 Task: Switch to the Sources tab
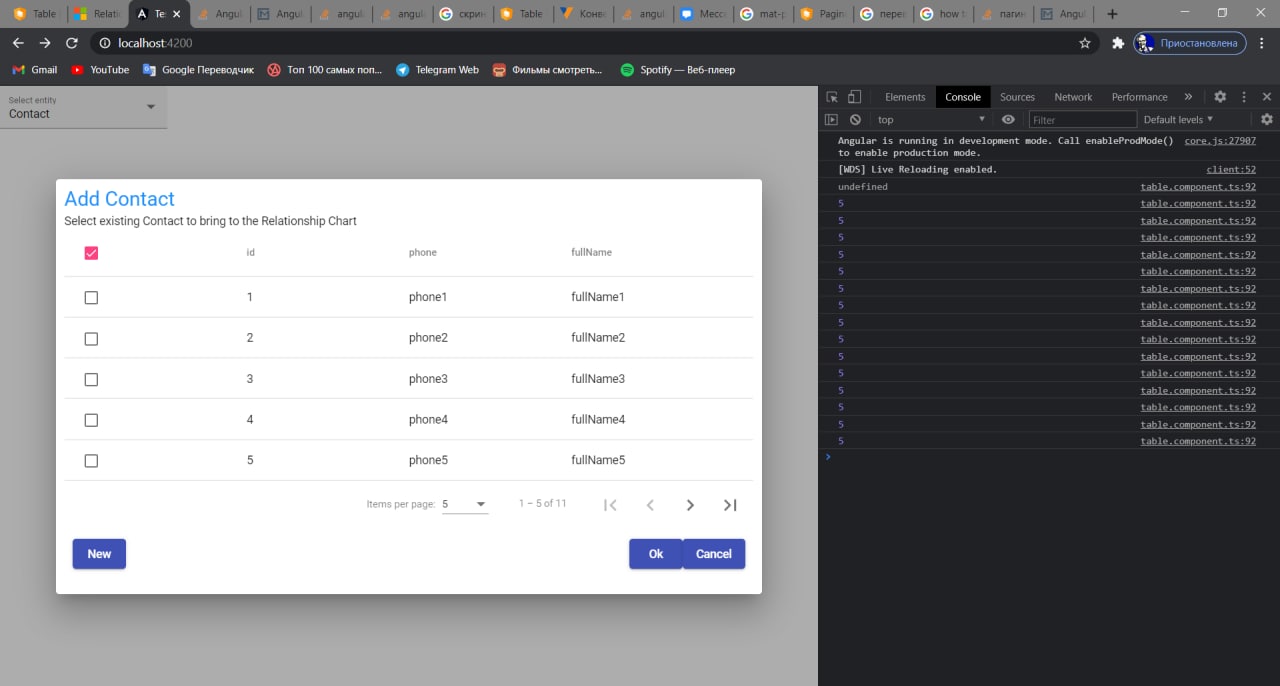pos(1017,97)
